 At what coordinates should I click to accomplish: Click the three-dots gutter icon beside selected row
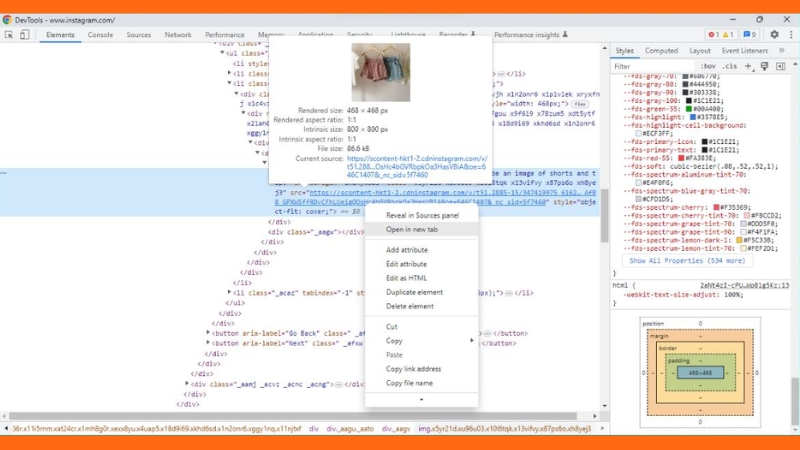pyautogui.click(x=4, y=173)
